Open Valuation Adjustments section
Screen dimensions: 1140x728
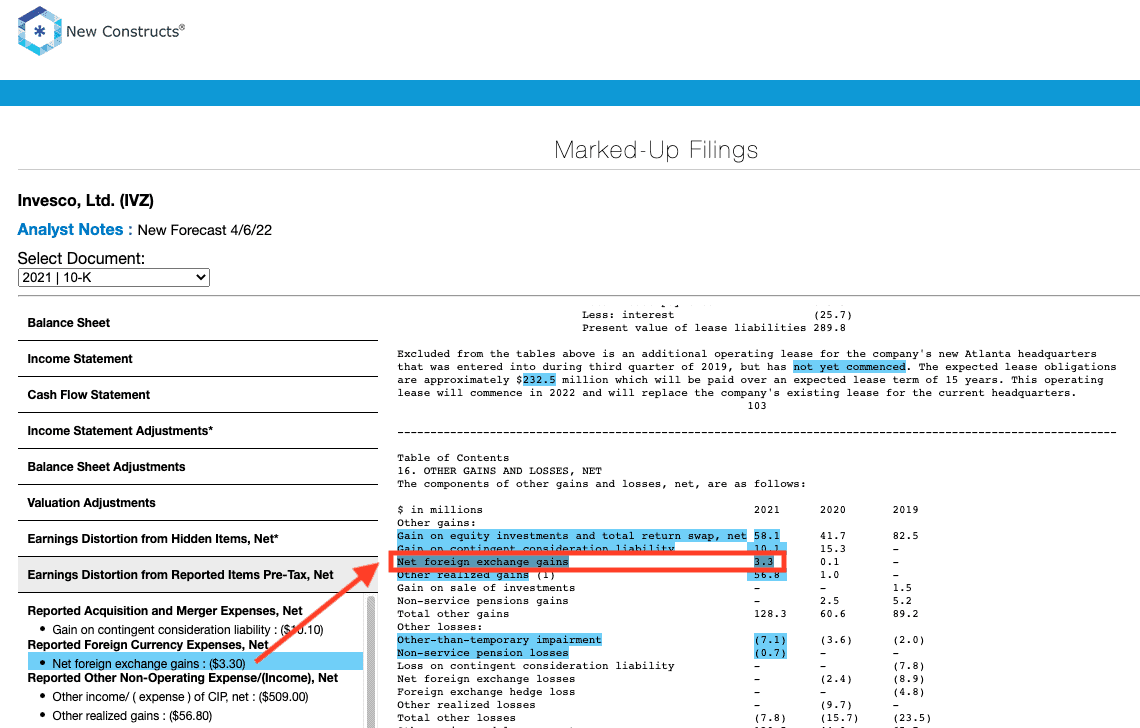(x=198, y=503)
